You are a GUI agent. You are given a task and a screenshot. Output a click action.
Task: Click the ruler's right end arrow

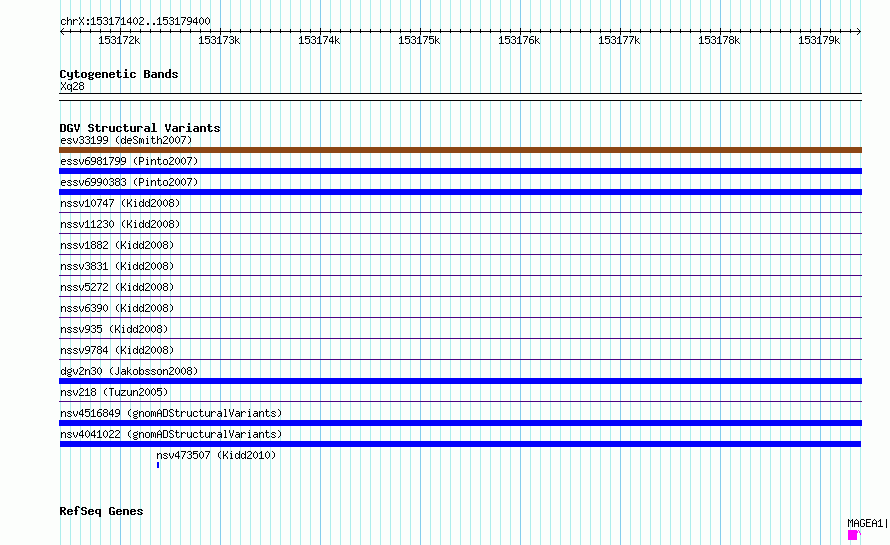pos(859,31)
